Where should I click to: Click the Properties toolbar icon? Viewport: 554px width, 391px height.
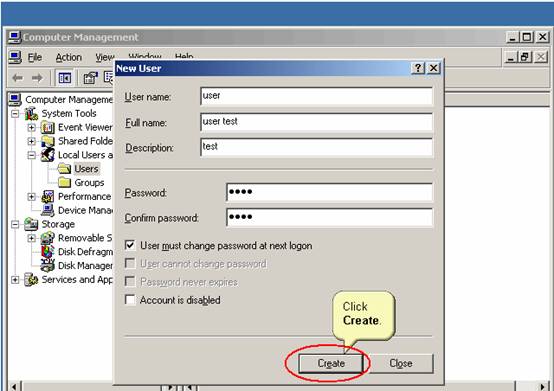click(90, 78)
